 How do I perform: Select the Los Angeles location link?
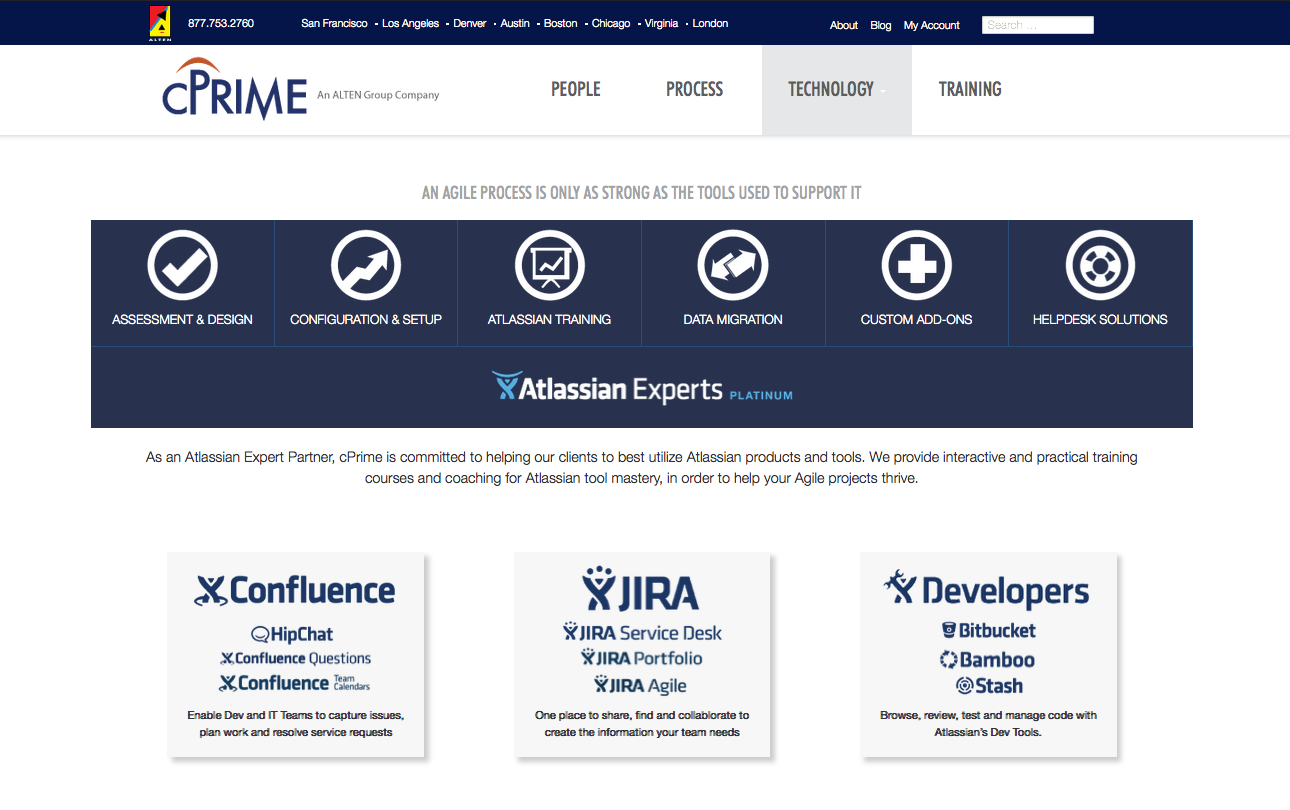(411, 23)
